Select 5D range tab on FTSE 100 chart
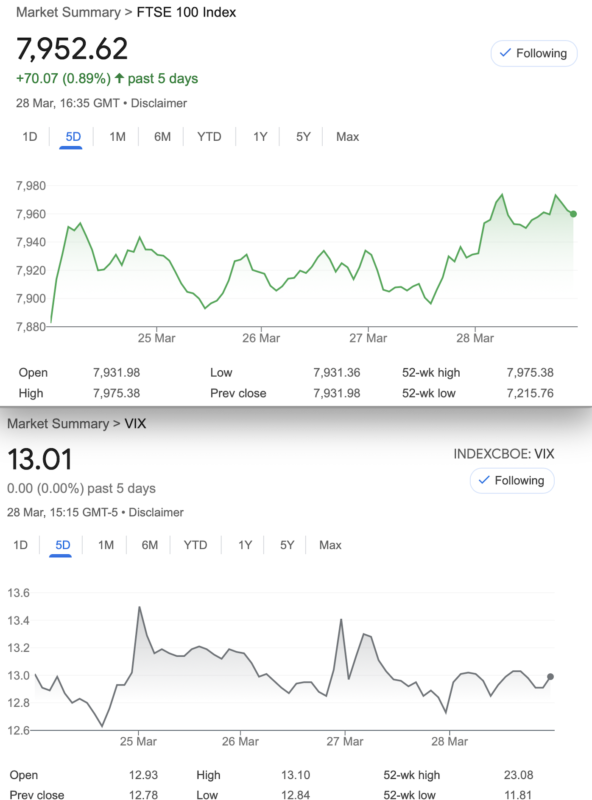 tap(73, 137)
